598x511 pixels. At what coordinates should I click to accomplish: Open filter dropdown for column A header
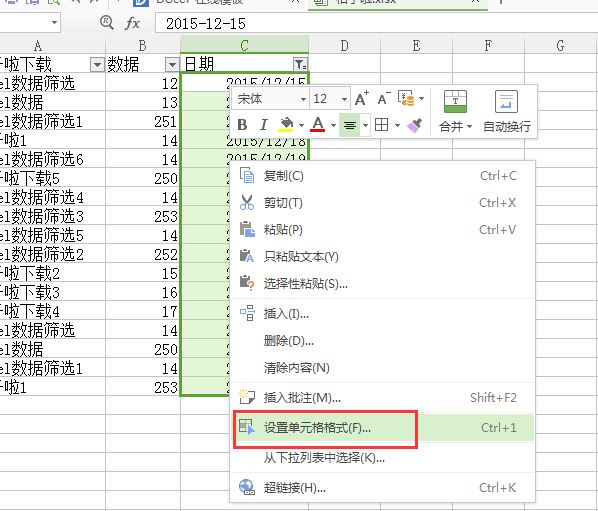pos(97,64)
